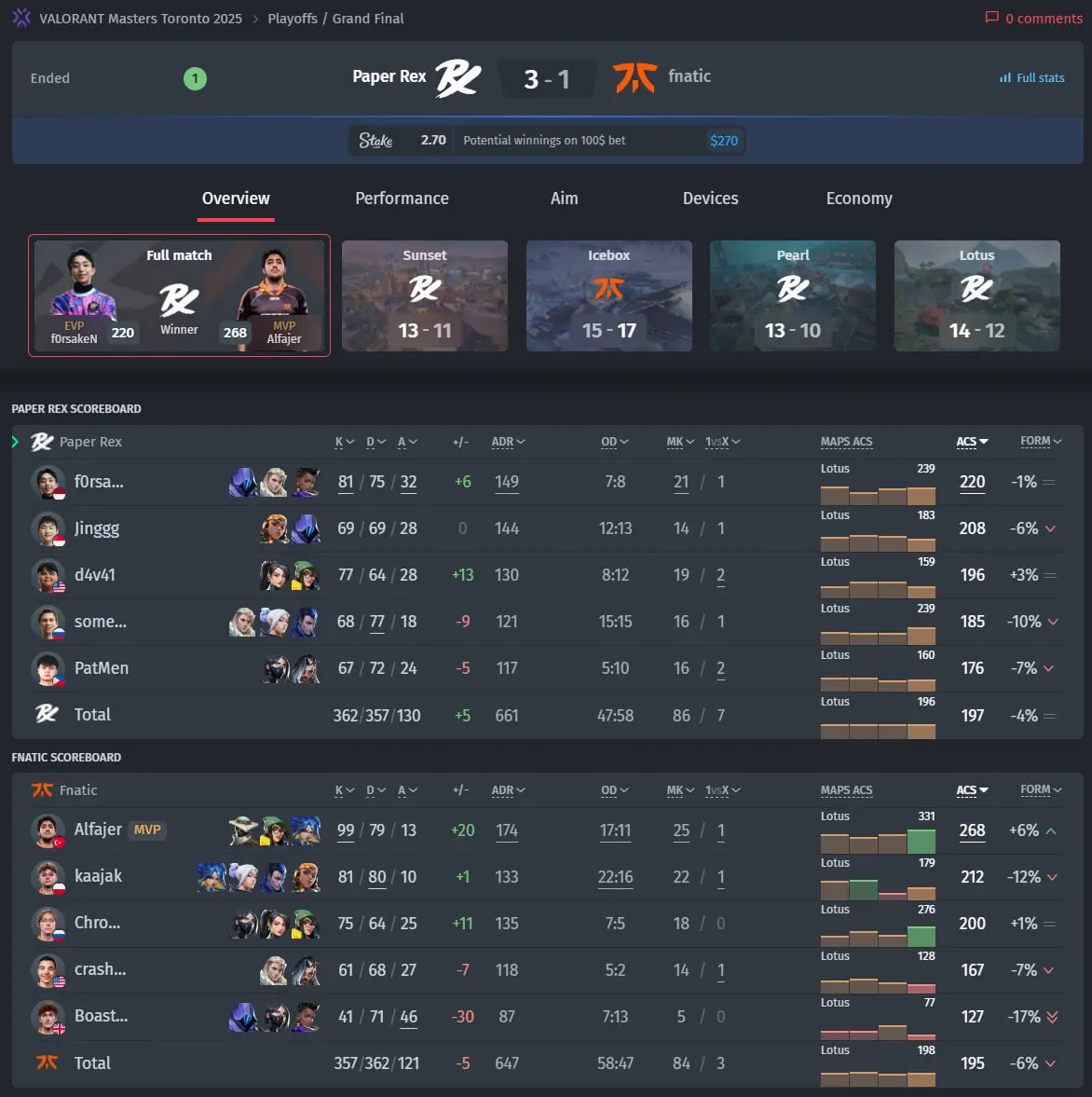Open VALORANT Masters Toronto 2025 breadcrumb link
The width and height of the screenshot is (1092, 1097).
[x=141, y=19]
